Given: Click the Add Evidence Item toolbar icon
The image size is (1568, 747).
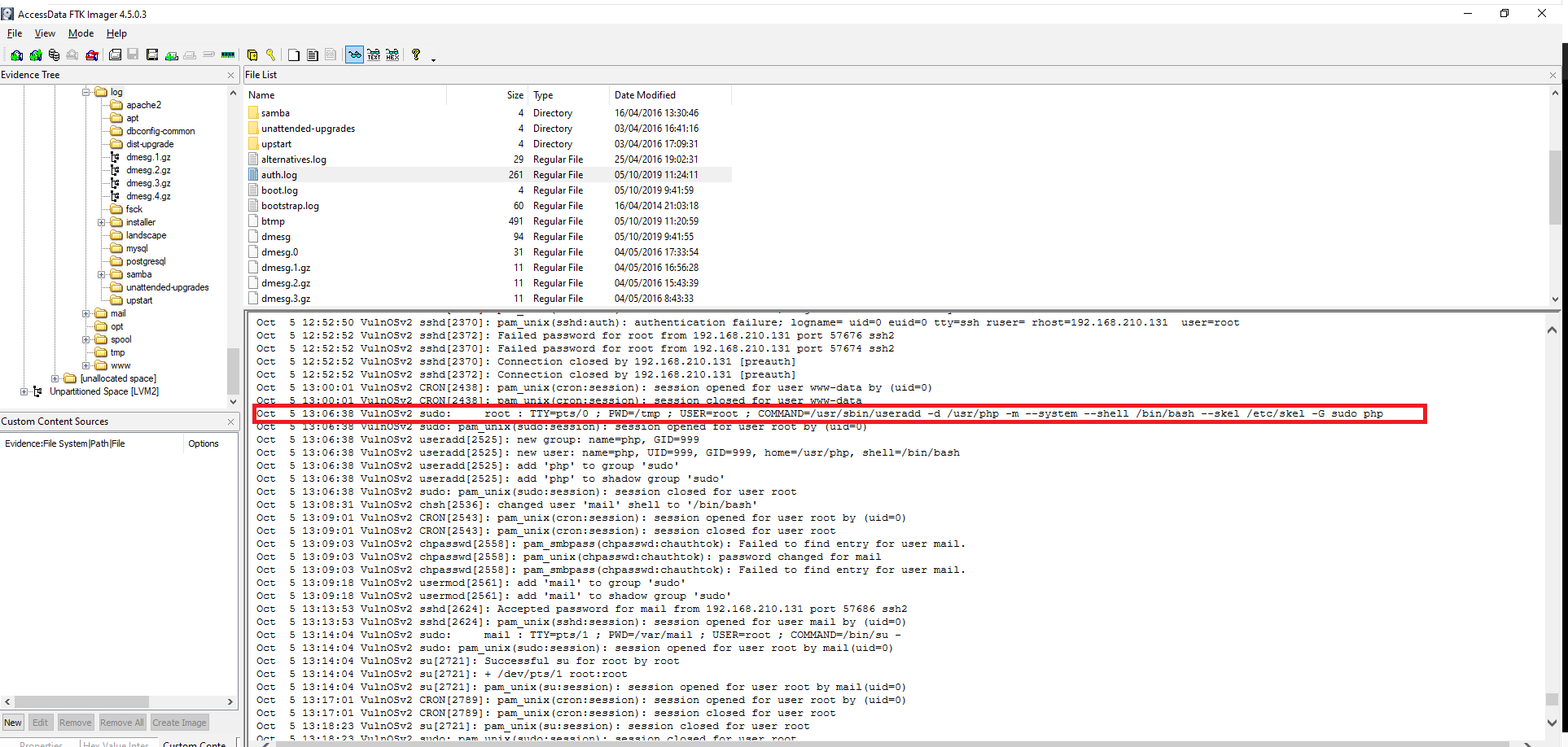Looking at the screenshot, I should (x=16, y=55).
